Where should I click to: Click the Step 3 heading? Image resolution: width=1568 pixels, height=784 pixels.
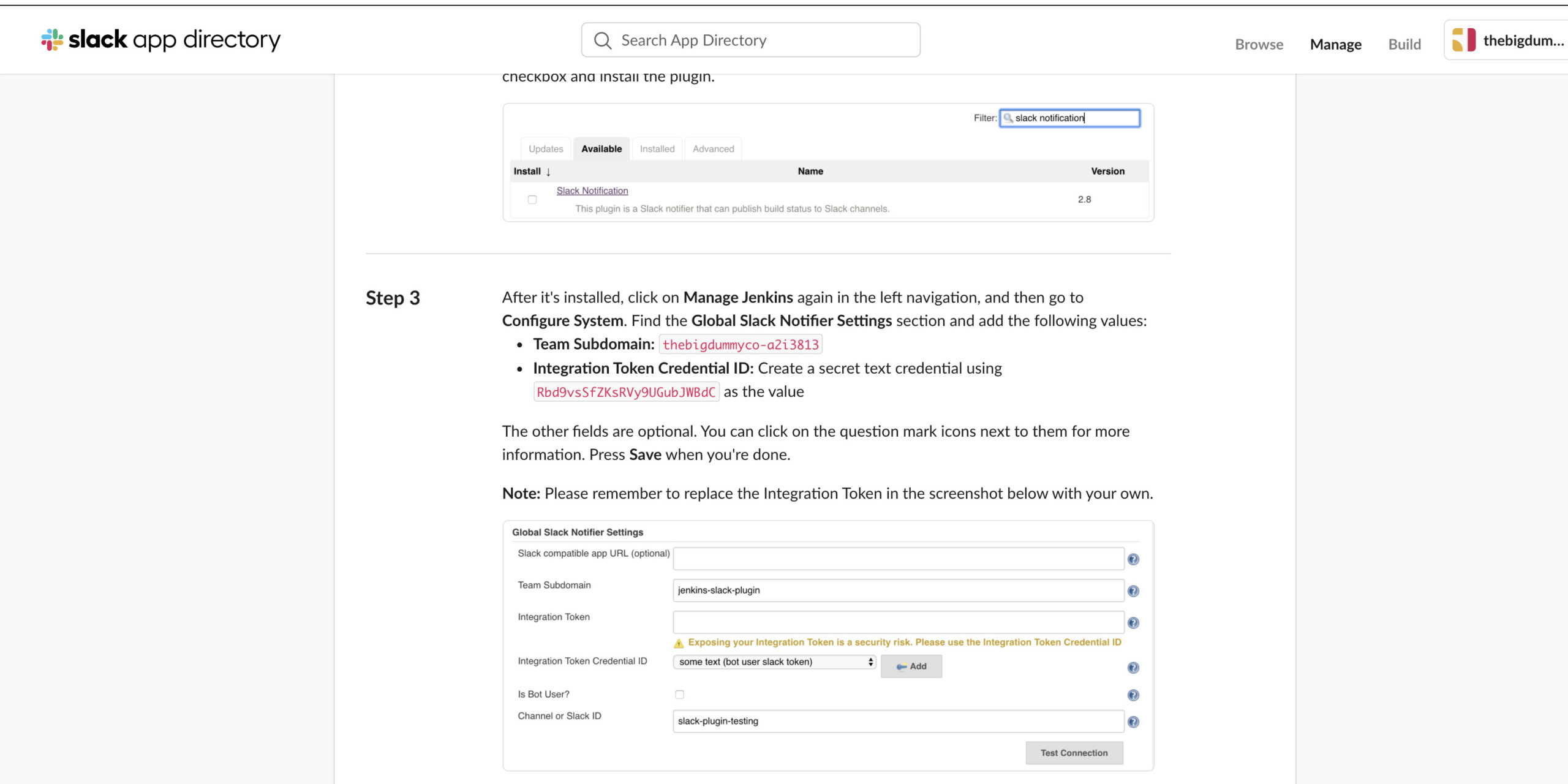[x=393, y=298]
